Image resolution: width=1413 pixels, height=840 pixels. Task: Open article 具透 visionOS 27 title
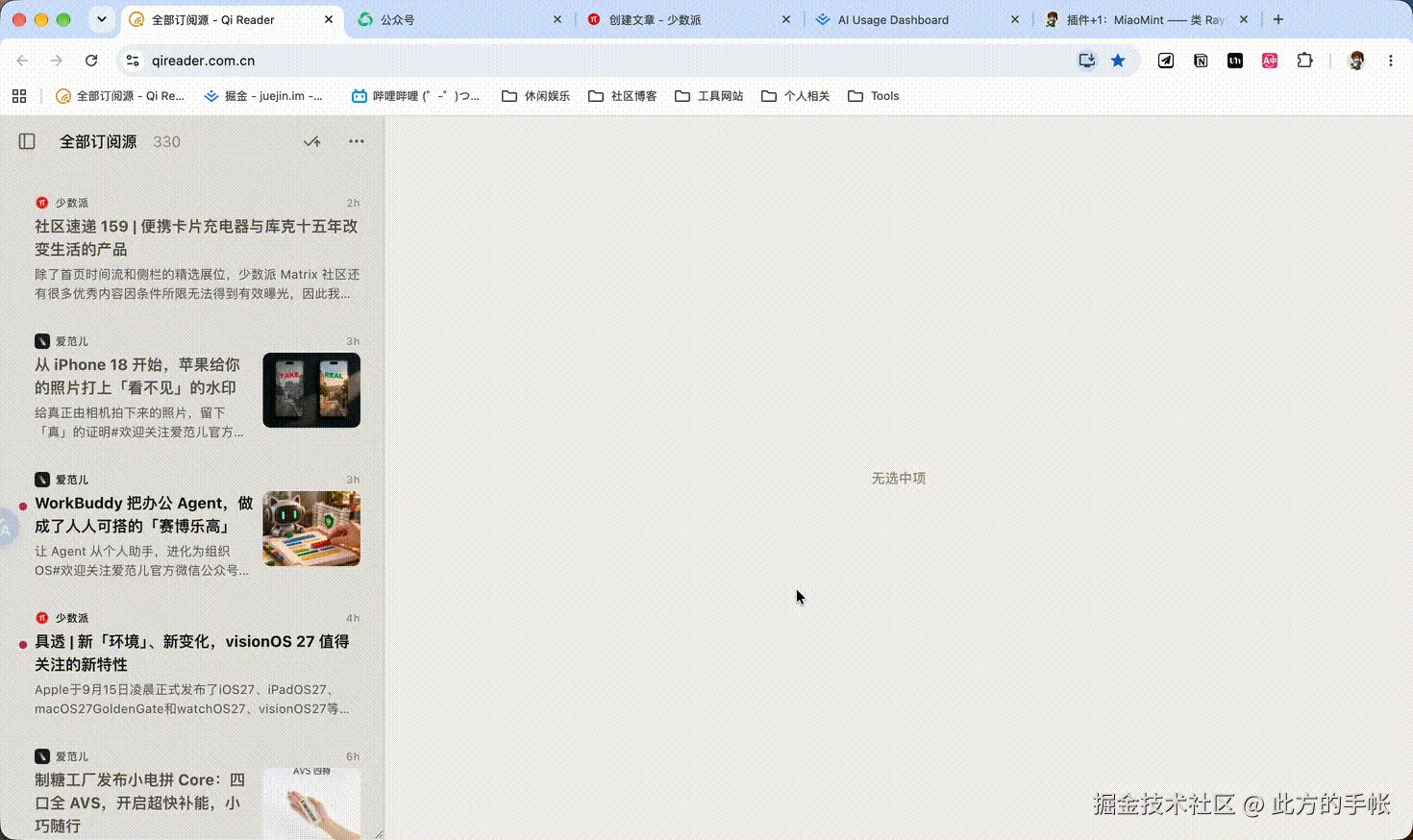point(192,653)
